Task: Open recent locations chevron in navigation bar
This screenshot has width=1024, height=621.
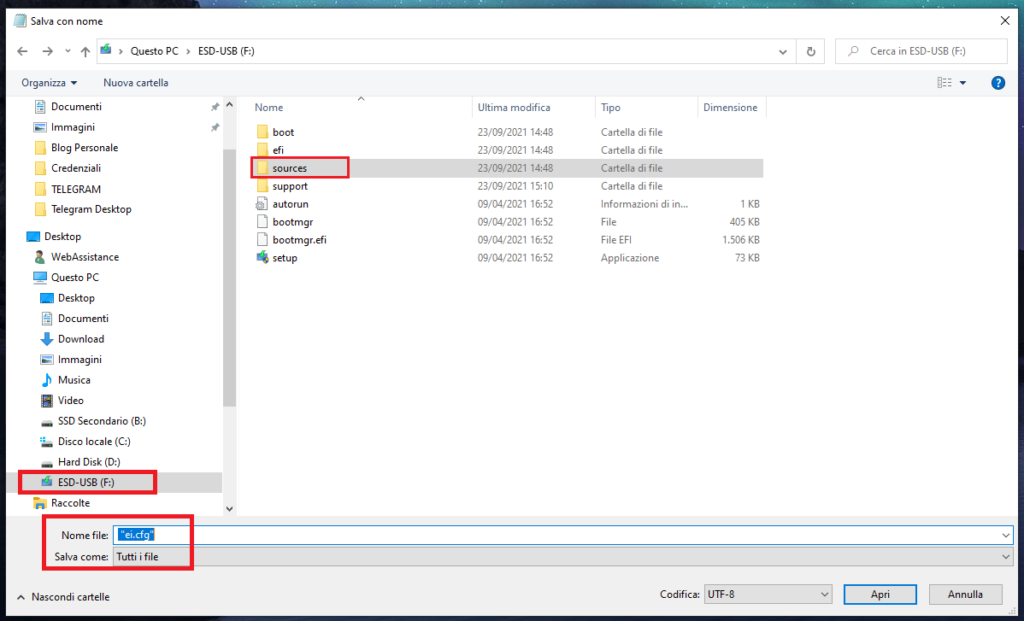Action: pyautogui.click(x=67, y=51)
